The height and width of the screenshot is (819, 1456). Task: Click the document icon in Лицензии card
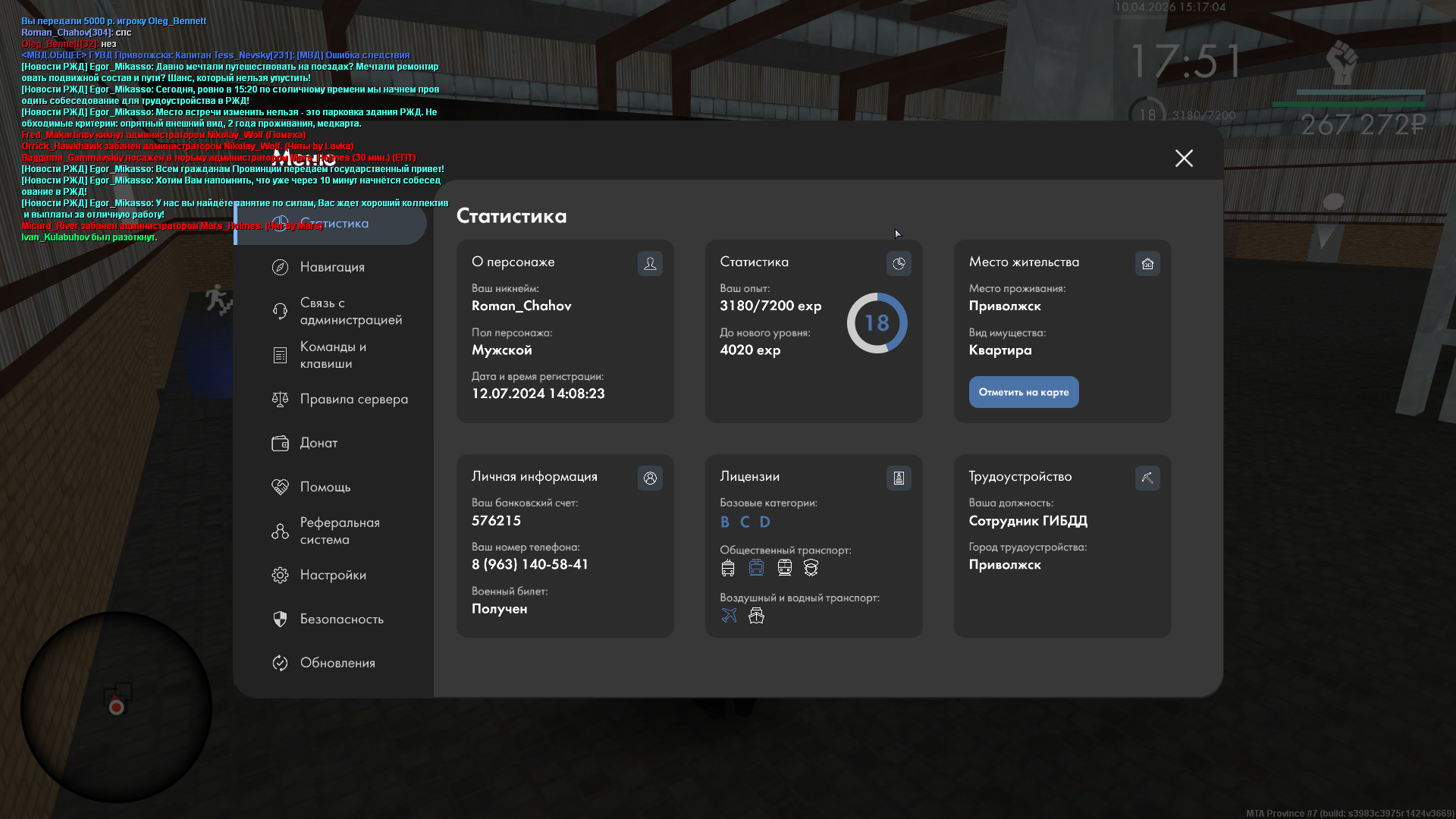(x=899, y=478)
